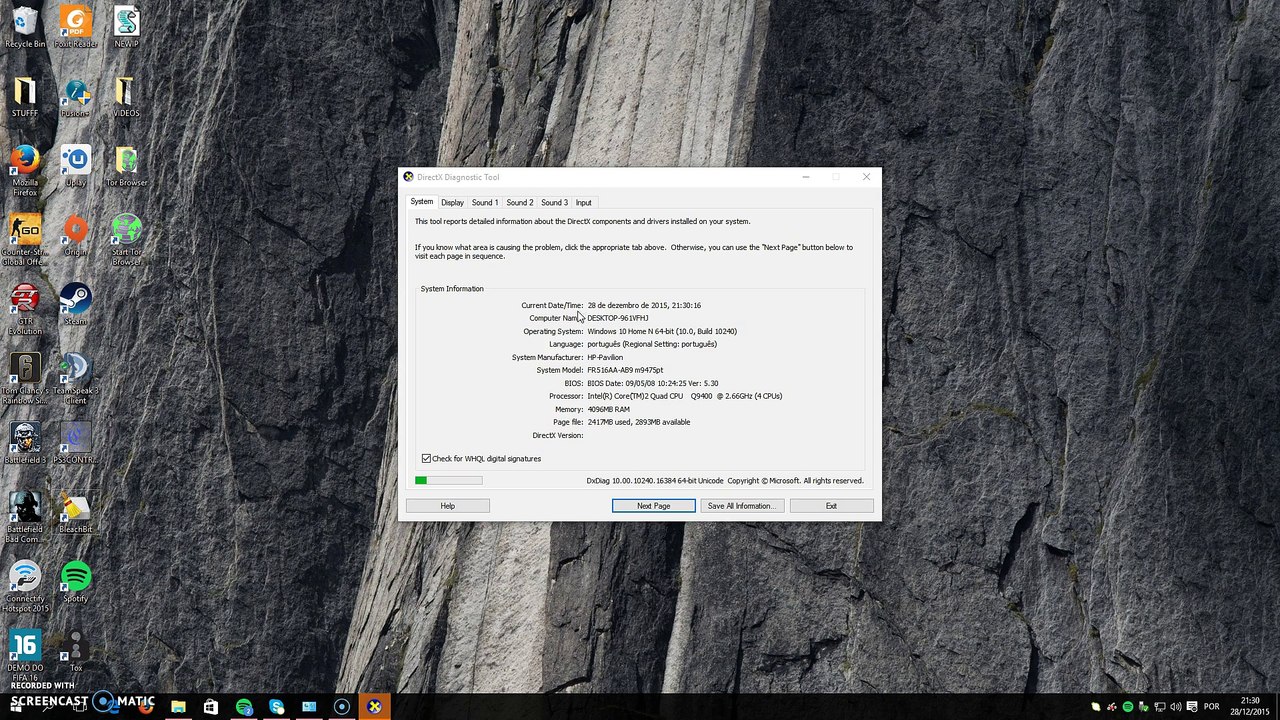Open the VIDEOS folder on desktop

126,97
